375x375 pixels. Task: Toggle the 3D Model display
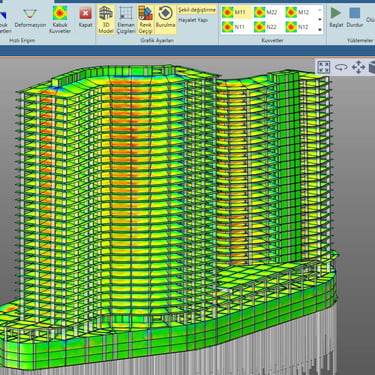(x=106, y=20)
